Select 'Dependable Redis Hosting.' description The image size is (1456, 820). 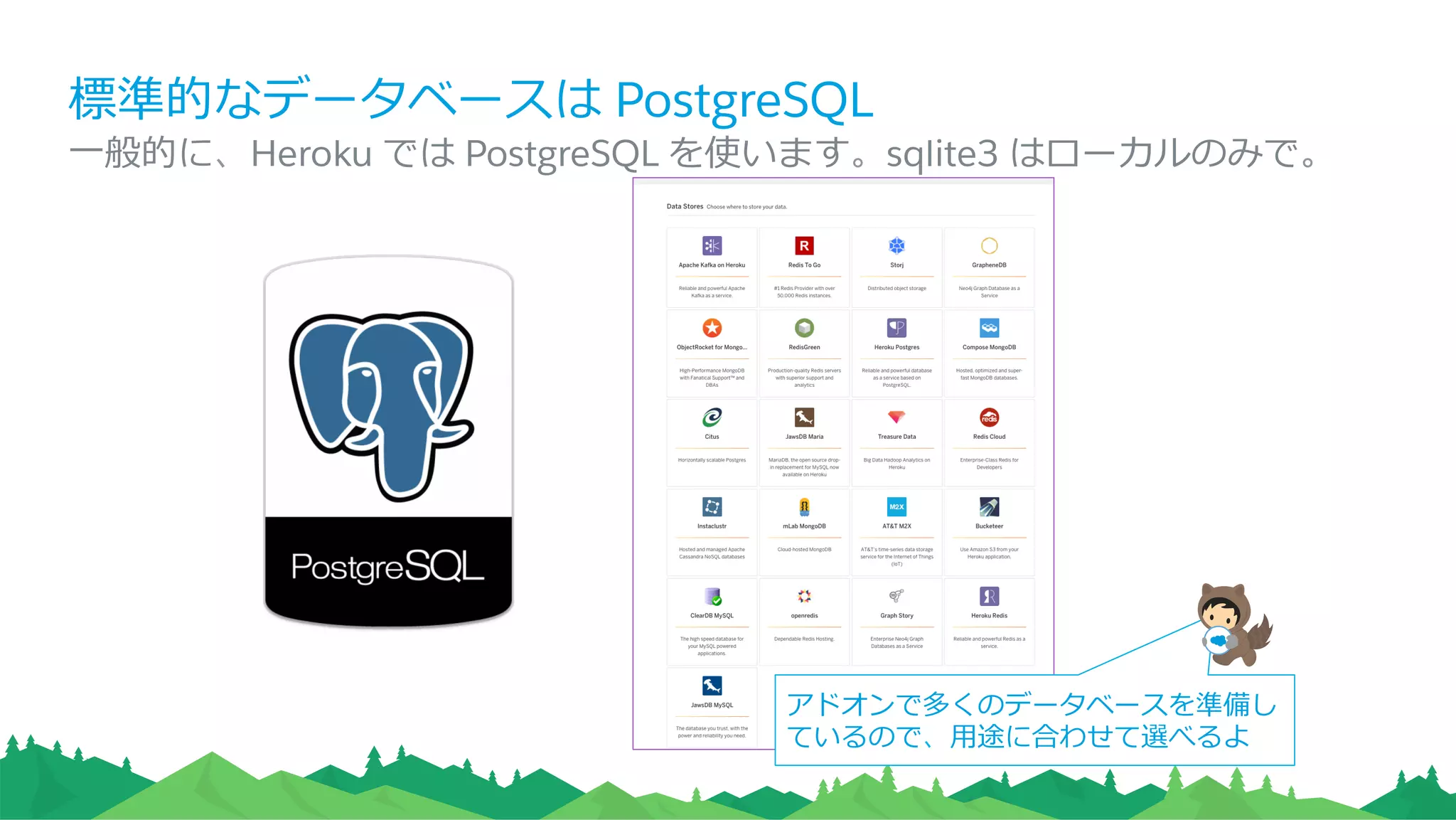click(x=804, y=639)
